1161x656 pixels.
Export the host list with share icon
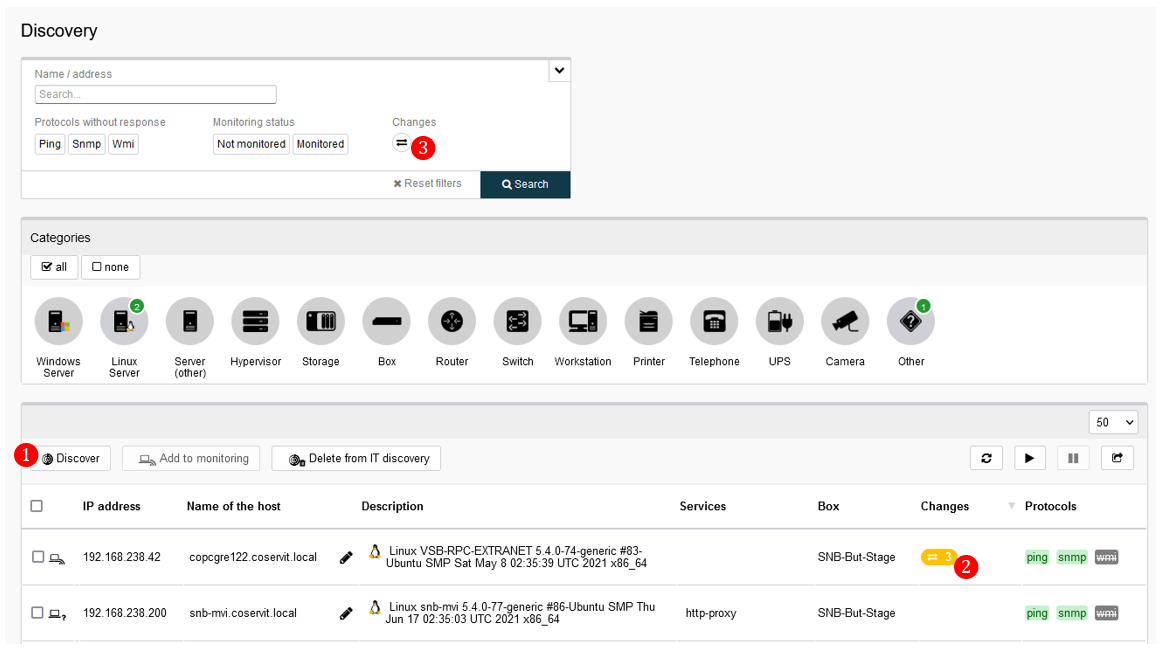1117,458
